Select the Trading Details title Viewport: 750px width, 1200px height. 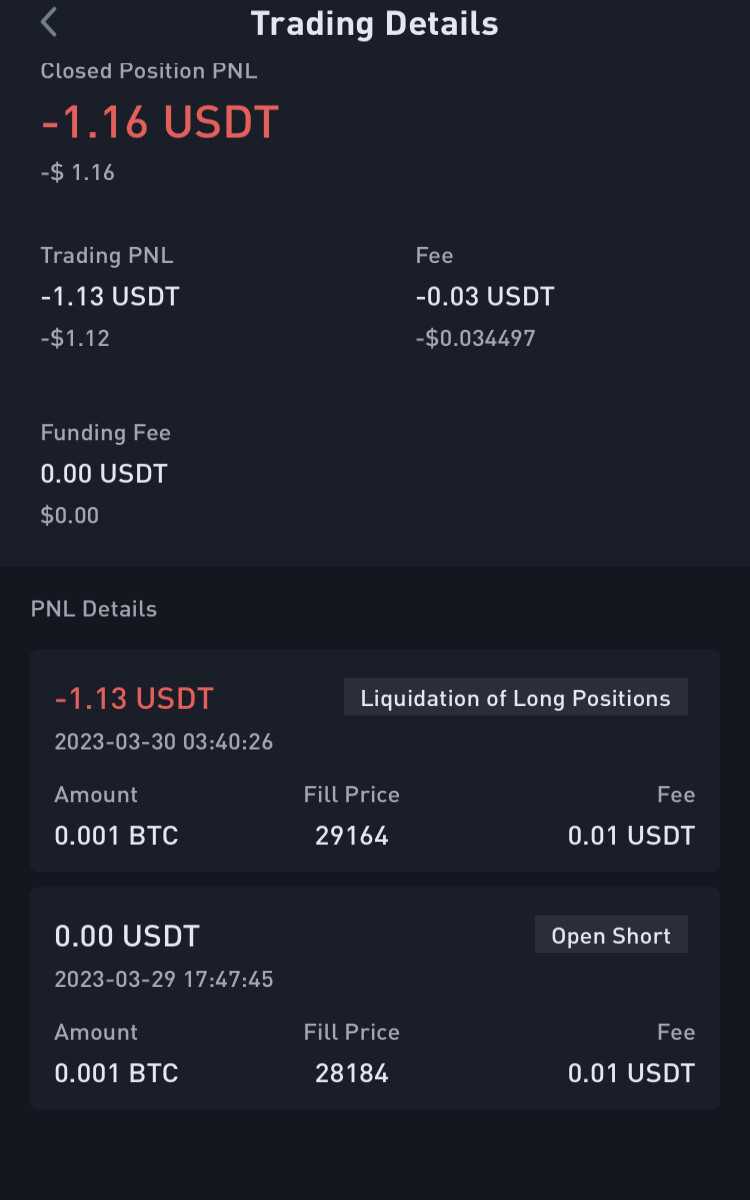tap(374, 23)
